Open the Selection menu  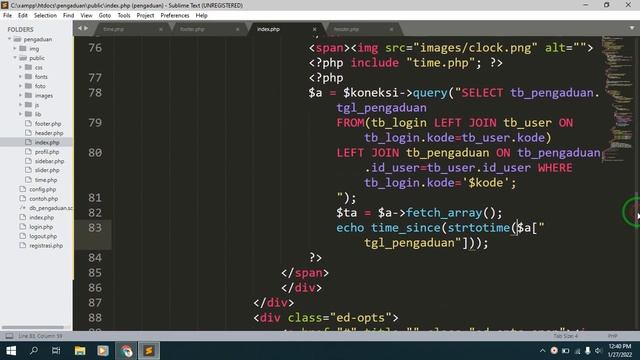(x=45, y=16)
